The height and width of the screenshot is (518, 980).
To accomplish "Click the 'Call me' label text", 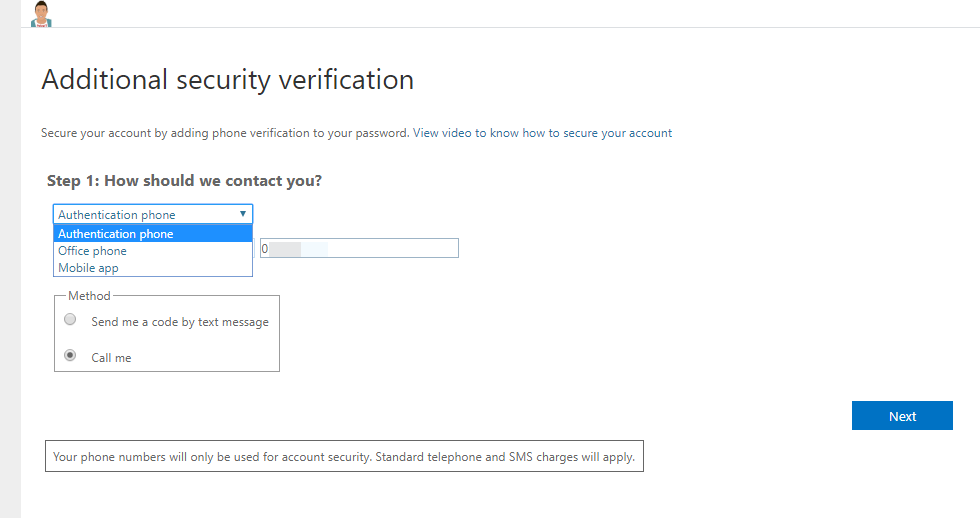I will [x=111, y=357].
